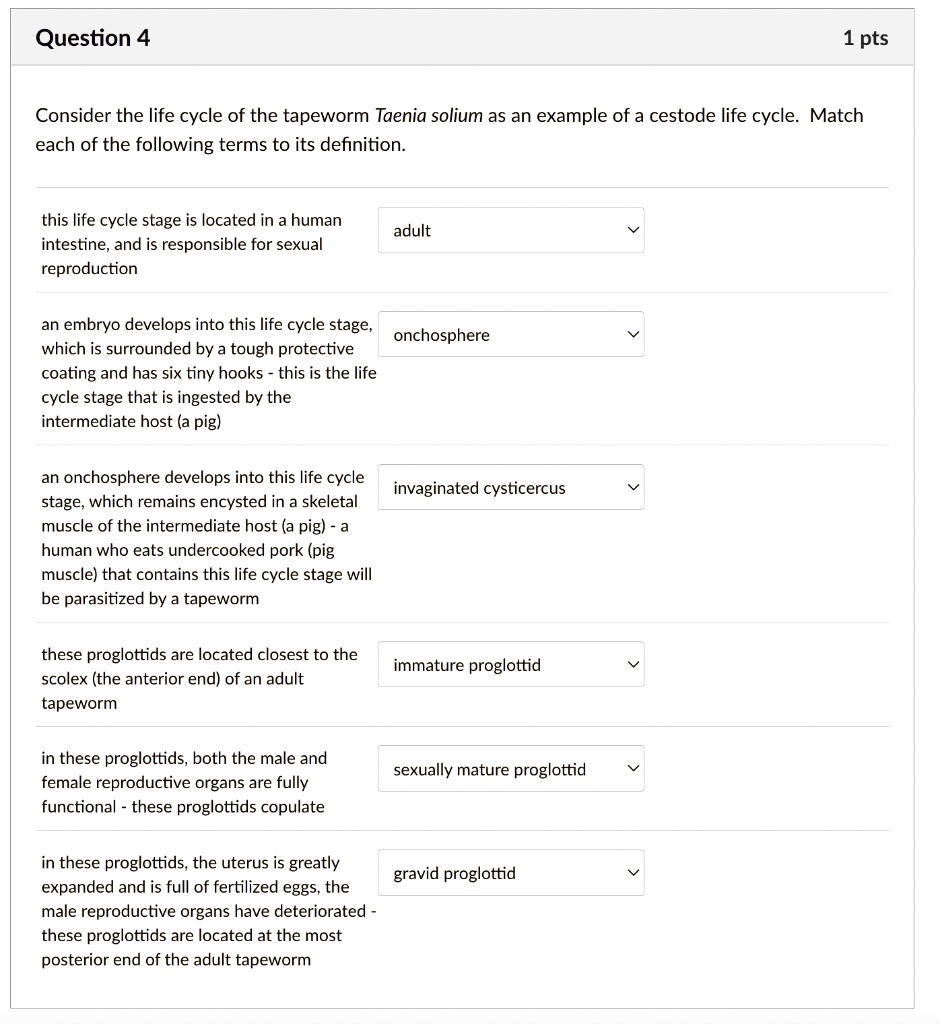The image size is (940, 1024).
Task: Open the chevron on the adult dropdown
Action: [x=632, y=230]
